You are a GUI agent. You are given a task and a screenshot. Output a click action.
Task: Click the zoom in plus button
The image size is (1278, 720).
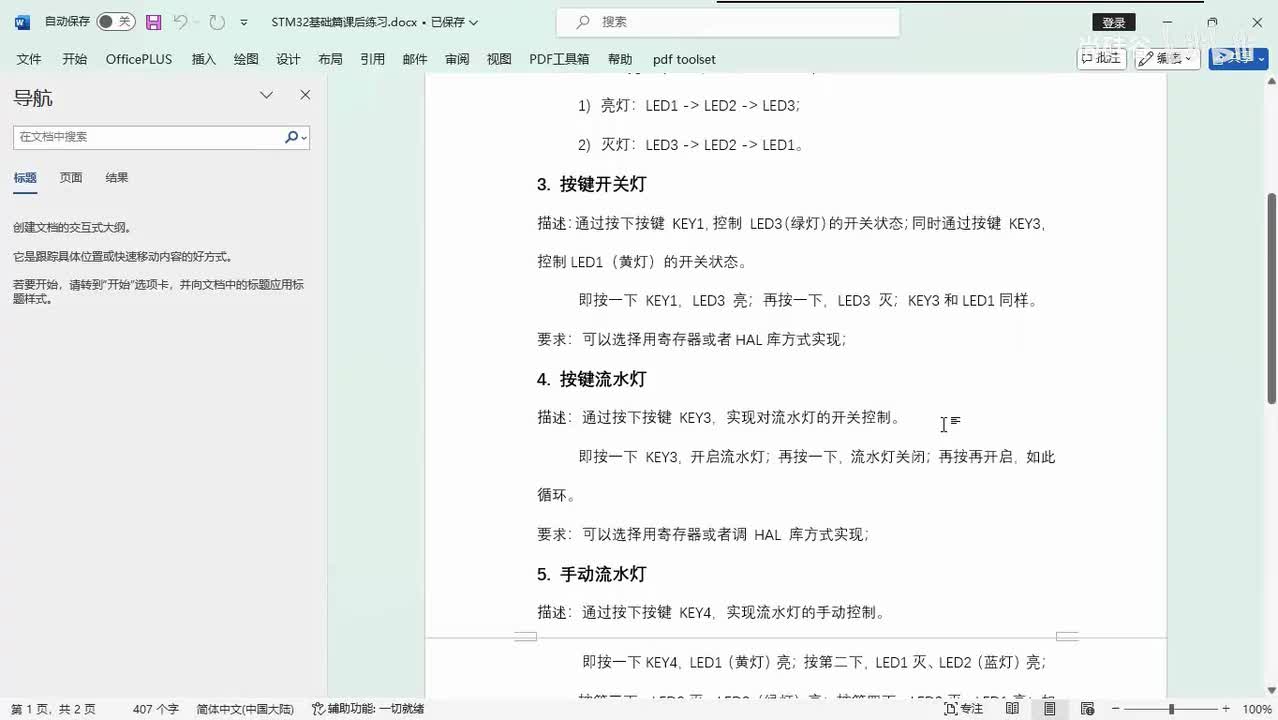point(1226,709)
